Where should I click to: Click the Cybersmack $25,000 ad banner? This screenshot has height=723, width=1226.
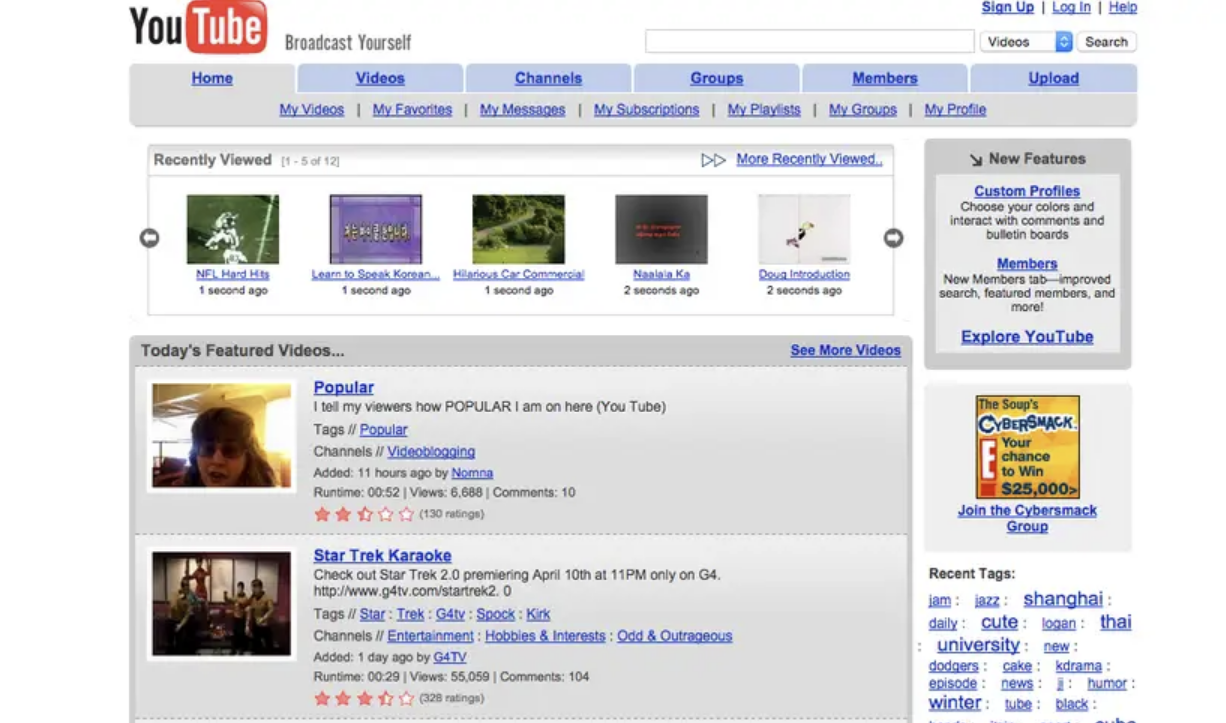[1027, 447]
